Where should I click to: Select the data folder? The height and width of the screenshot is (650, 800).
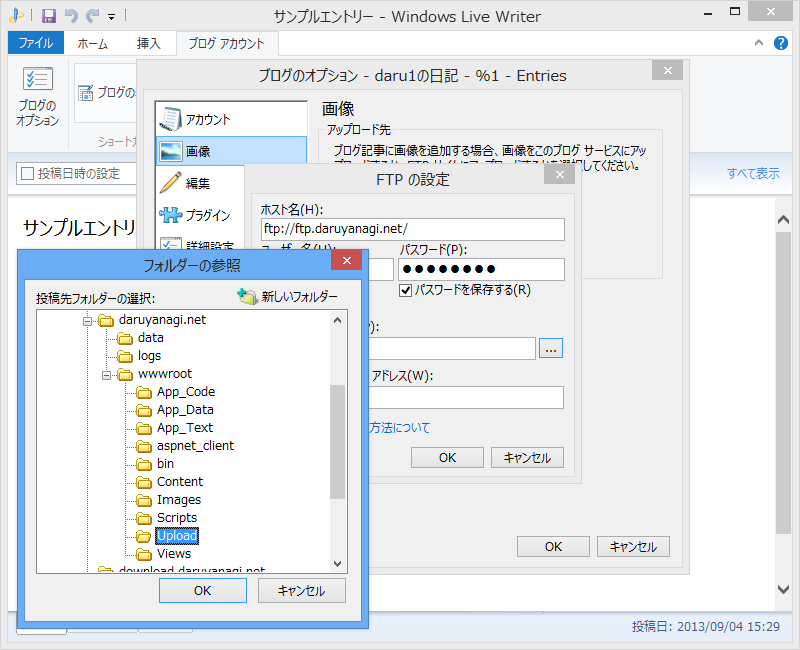151,338
